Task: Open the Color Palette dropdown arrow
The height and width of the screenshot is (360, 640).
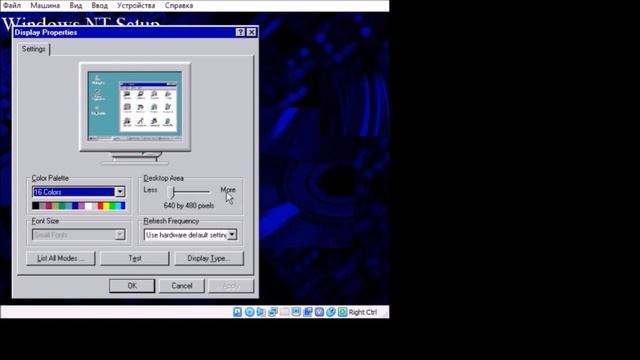Action: pyautogui.click(x=120, y=192)
